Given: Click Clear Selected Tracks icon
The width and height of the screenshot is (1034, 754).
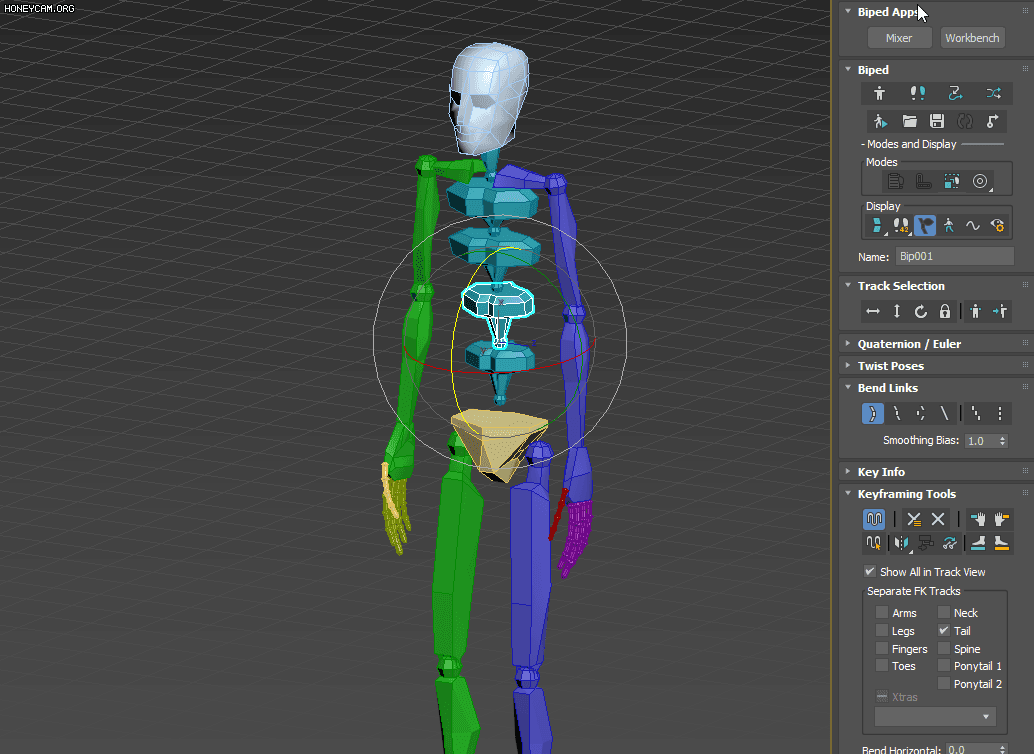Looking at the screenshot, I should pyautogui.click(x=913, y=519).
